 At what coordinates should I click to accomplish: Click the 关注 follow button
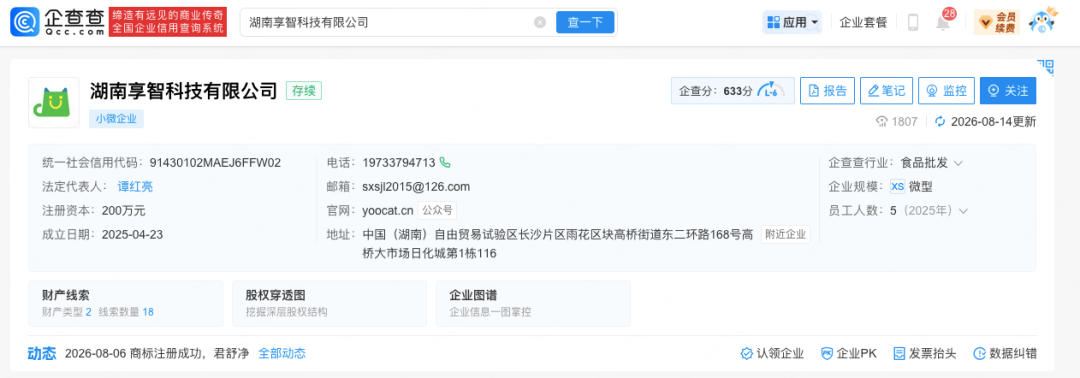pos(1008,90)
